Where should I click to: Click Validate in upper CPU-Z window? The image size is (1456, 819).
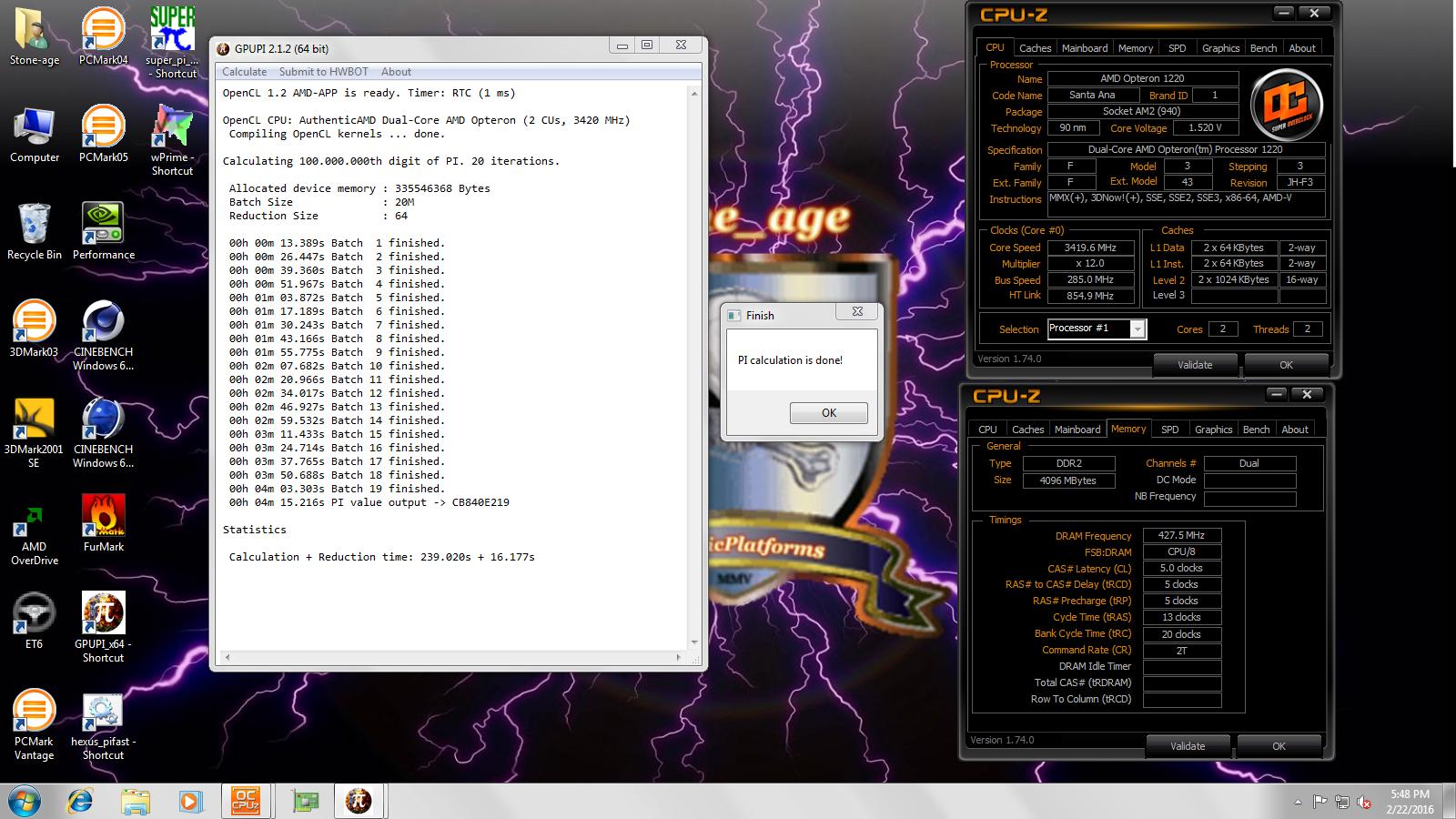point(1195,365)
